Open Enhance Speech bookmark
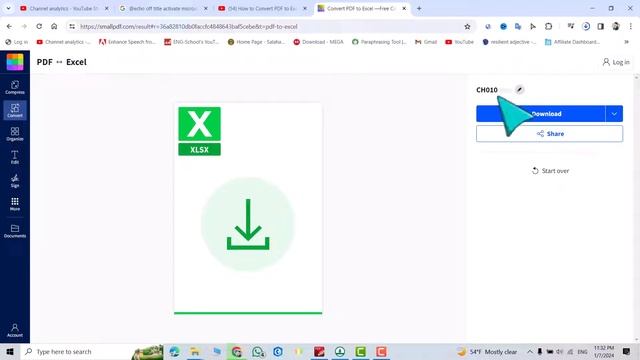640x360 pixels. (127, 42)
